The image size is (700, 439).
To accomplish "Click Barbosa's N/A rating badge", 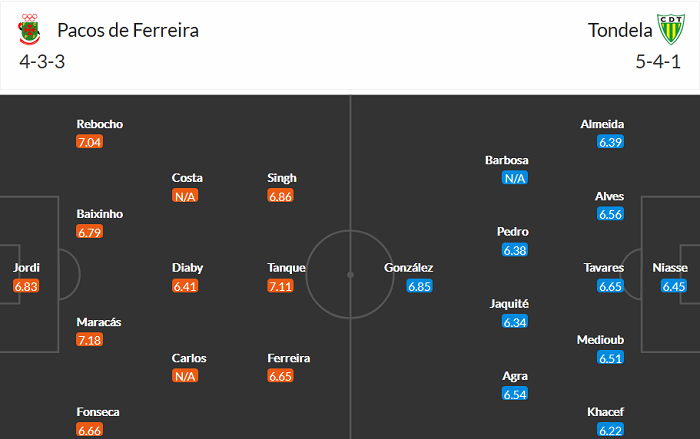I will (x=515, y=178).
